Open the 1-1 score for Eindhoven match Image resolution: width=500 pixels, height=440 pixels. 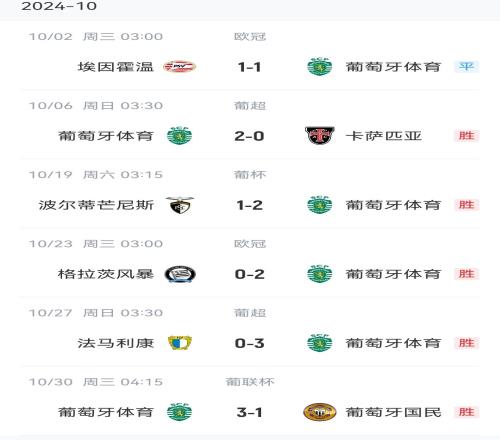click(250, 67)
